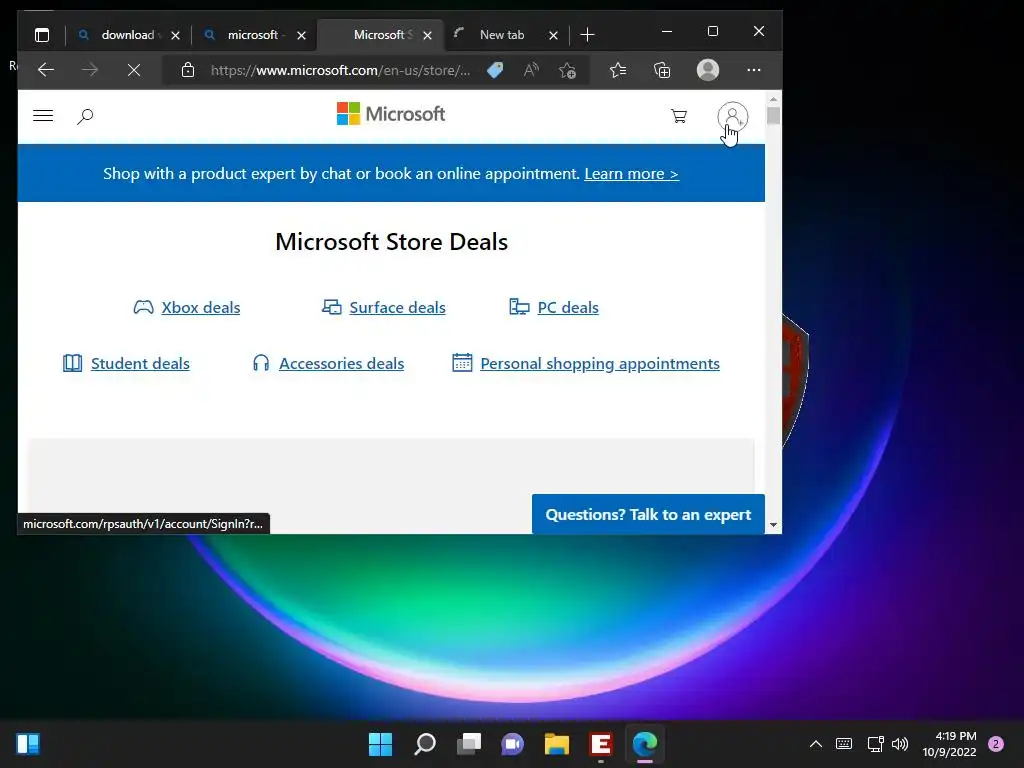This screenshot has width=1024, height=768.
Task: Click the scrollbar up arrow
Action: tap(773, 99)
